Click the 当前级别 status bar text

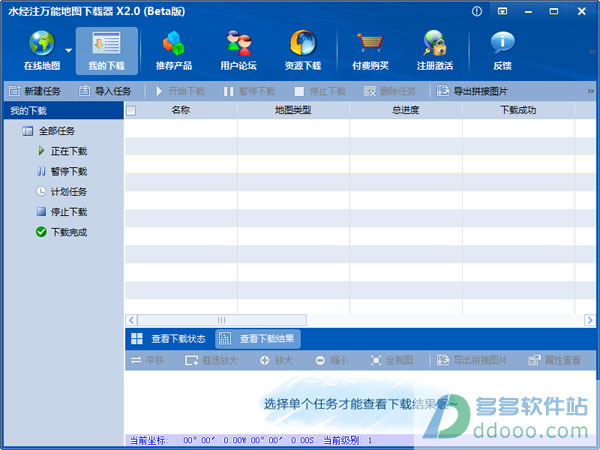341,440
